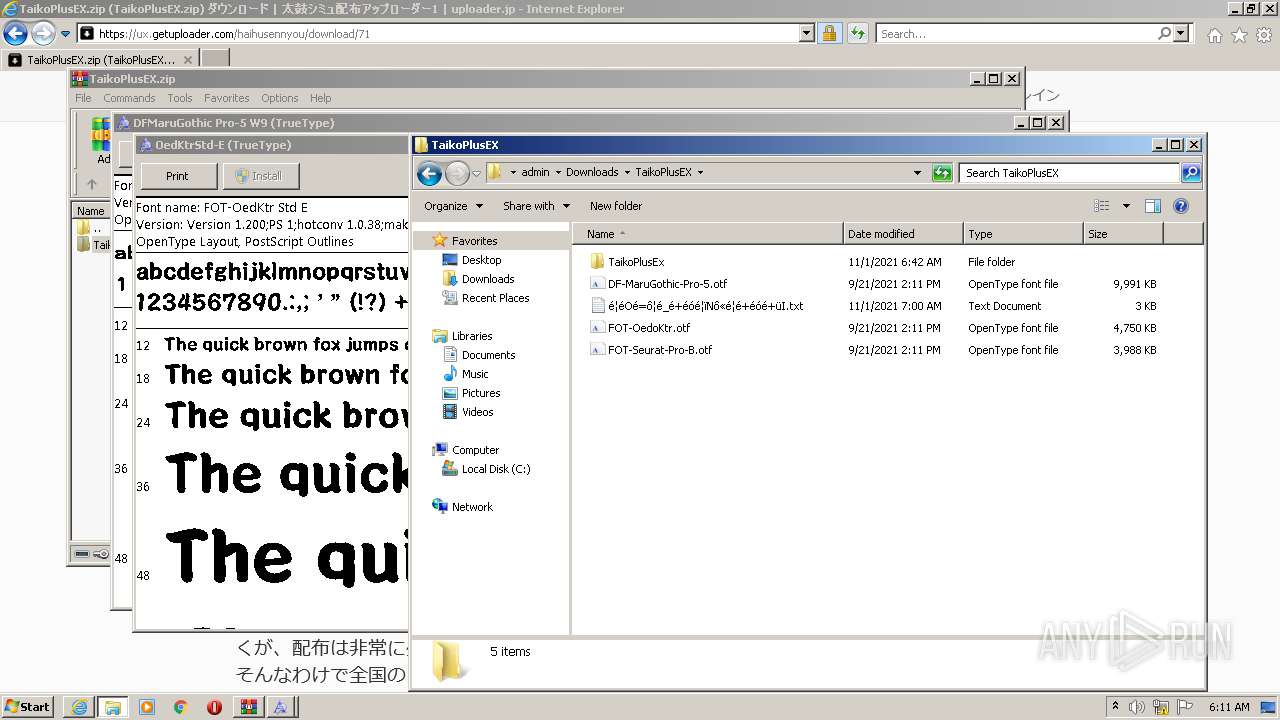The image size is (1280, 720).
Task: Click New folder button
Action: click(x=616, y=206)
